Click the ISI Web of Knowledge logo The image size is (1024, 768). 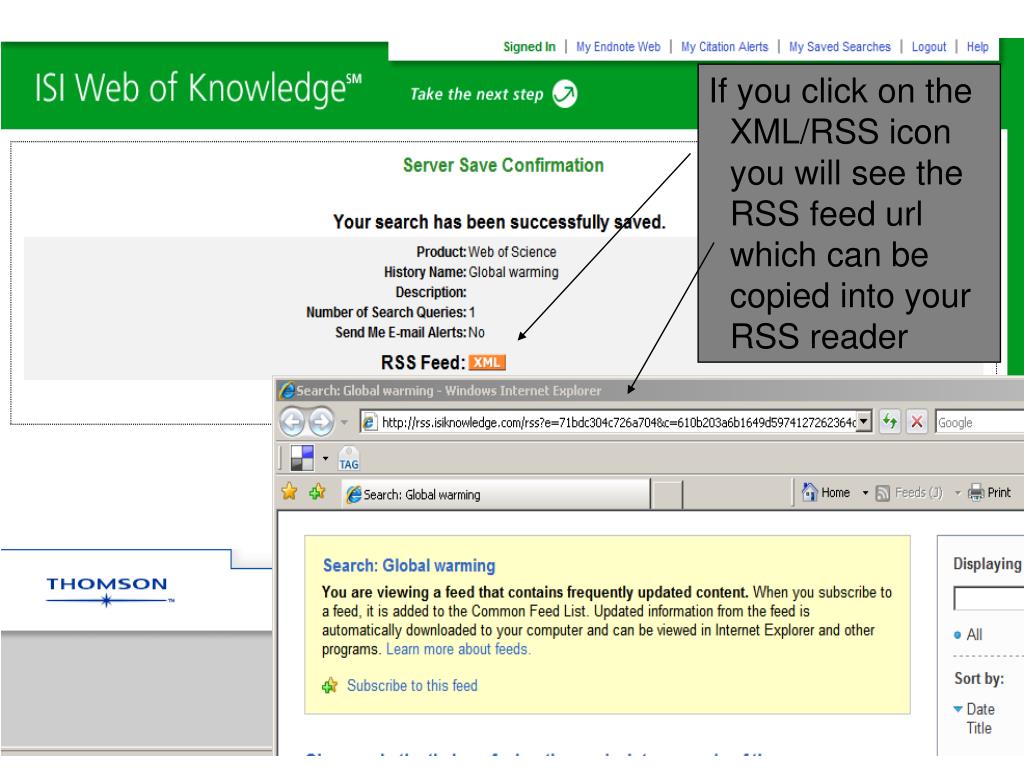198,89
